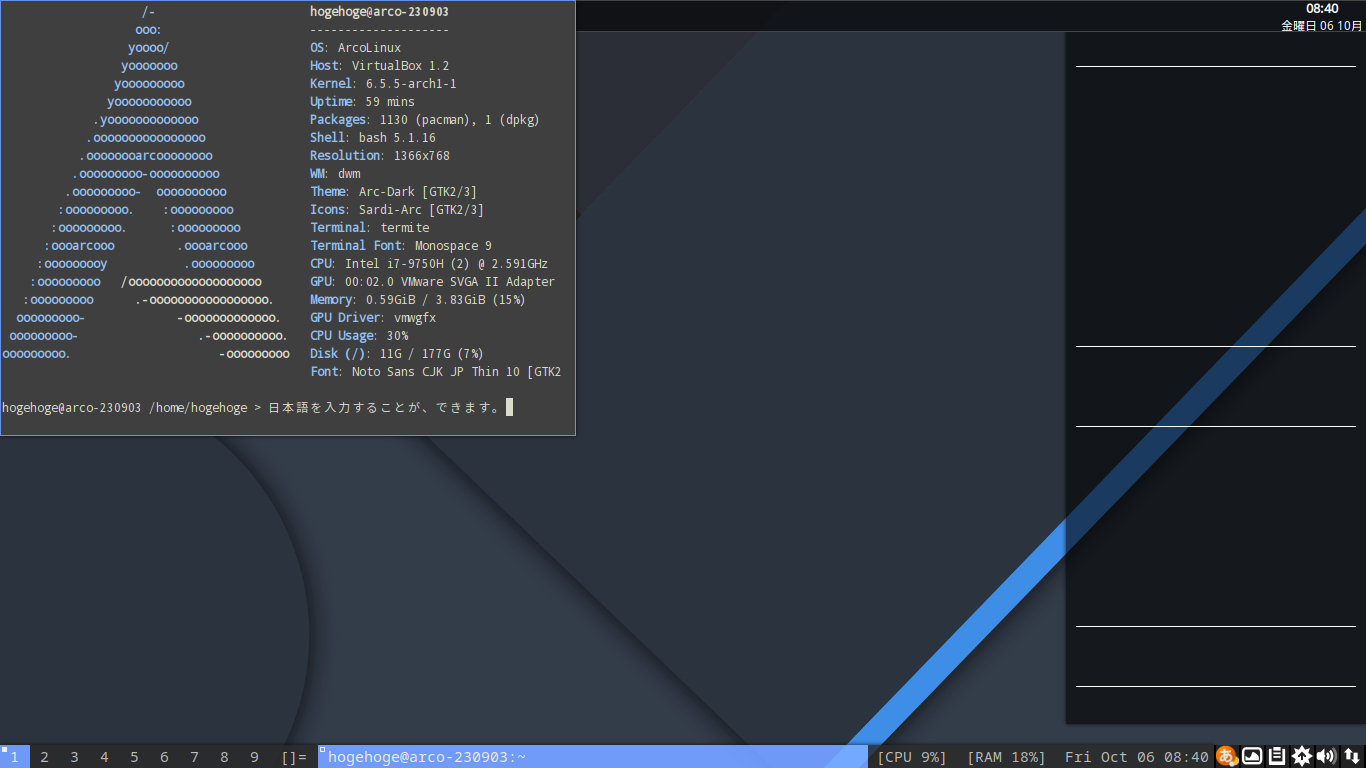Screen dimensions: 1366x768
Task: Open the clipboard manager tray icon
Action: [1277, 756]
